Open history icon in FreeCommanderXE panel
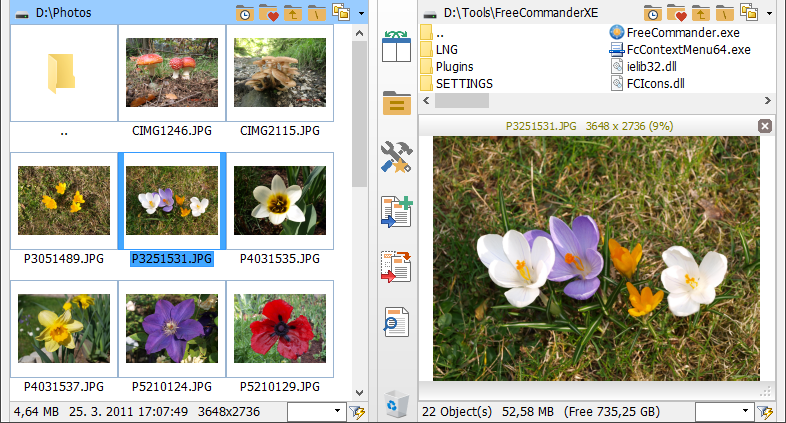 (x=652, y=13)
